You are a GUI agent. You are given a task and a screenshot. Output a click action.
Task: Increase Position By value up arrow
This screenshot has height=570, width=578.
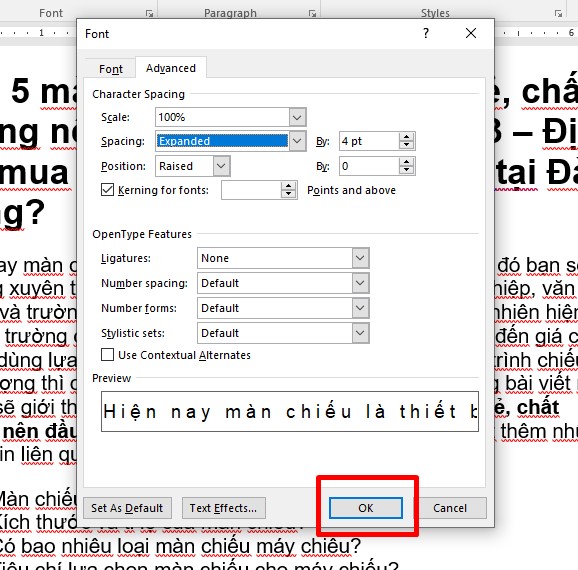point(406,162)
